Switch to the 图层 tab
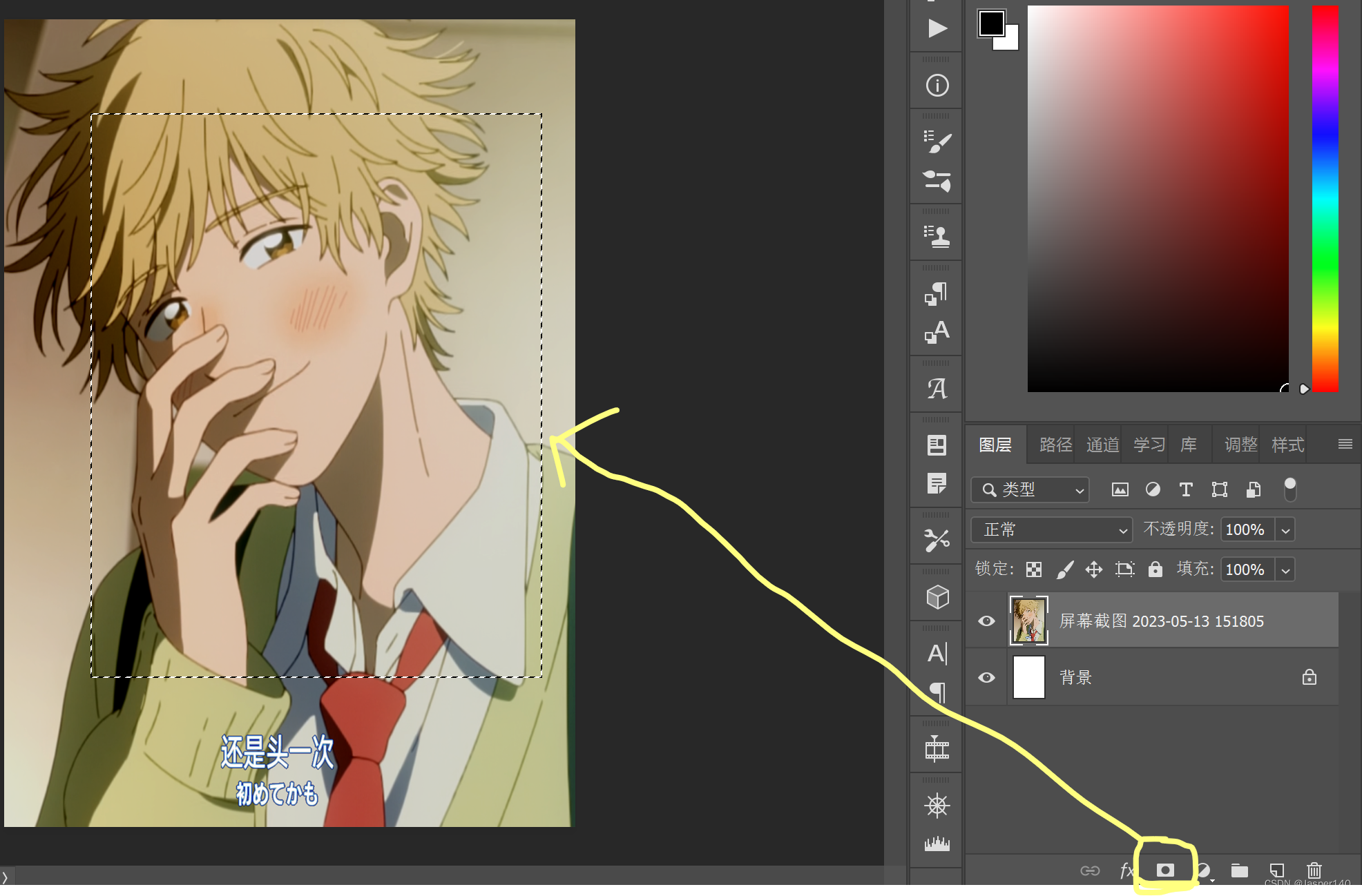 (995, 445)
